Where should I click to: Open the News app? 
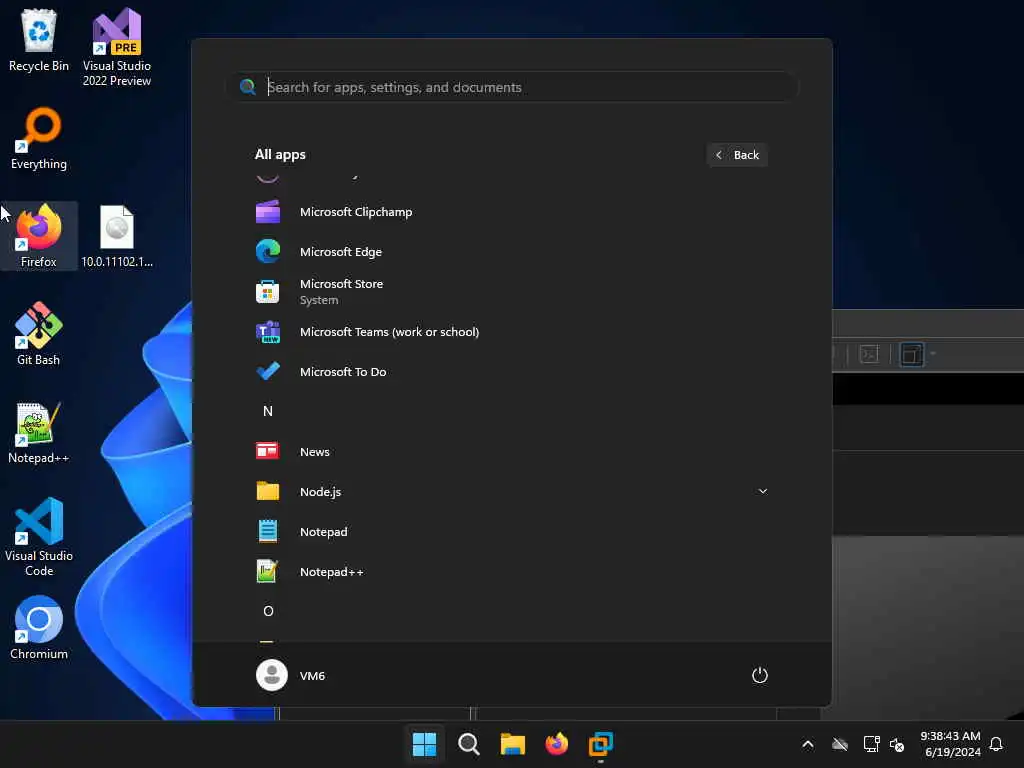[511, 451]
